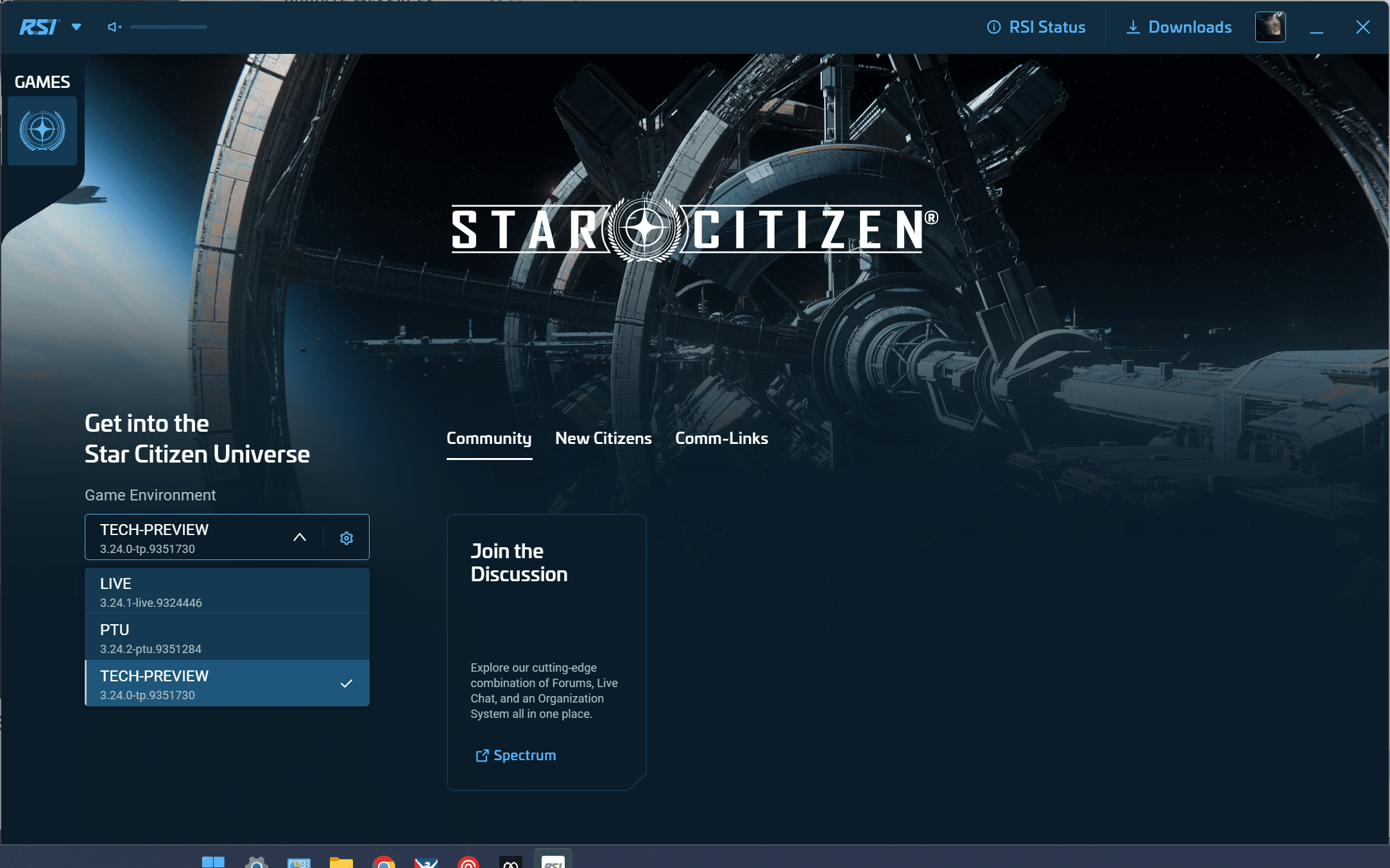Open RSI Status

[x=1036, y=27]
